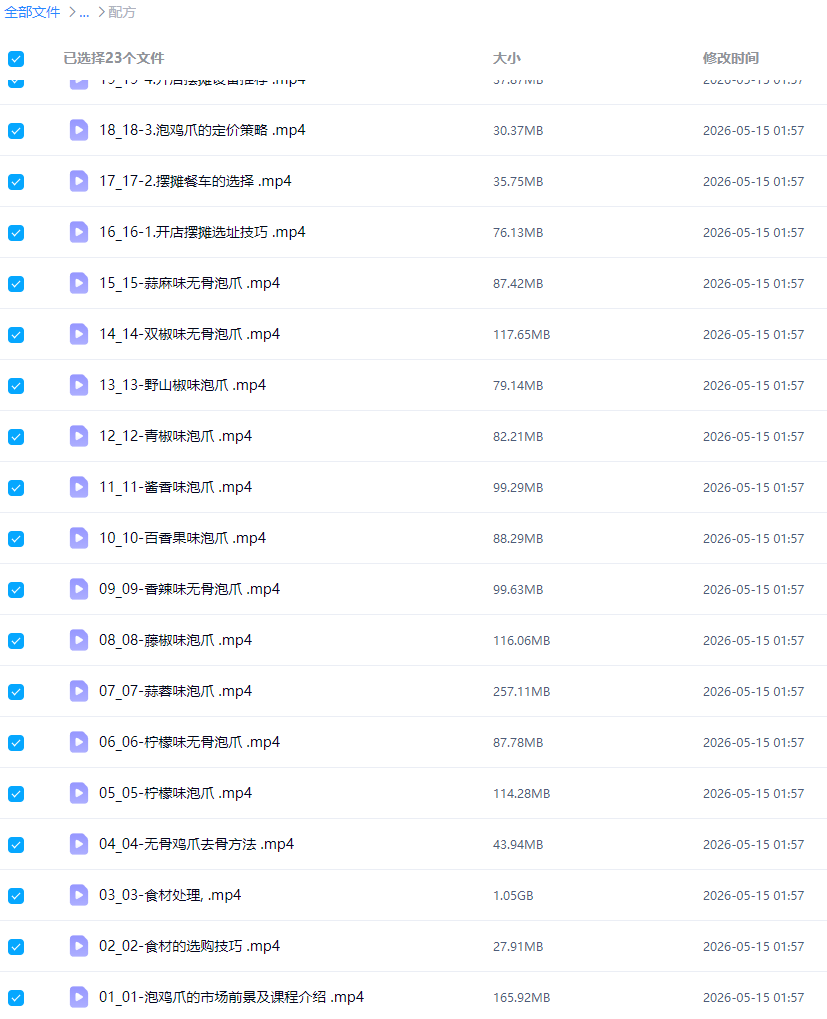This screenshot has height=1019, width=827.
Task: Click video icon of 03_03-食材处理, .mp4
Action: click(79, 896)
